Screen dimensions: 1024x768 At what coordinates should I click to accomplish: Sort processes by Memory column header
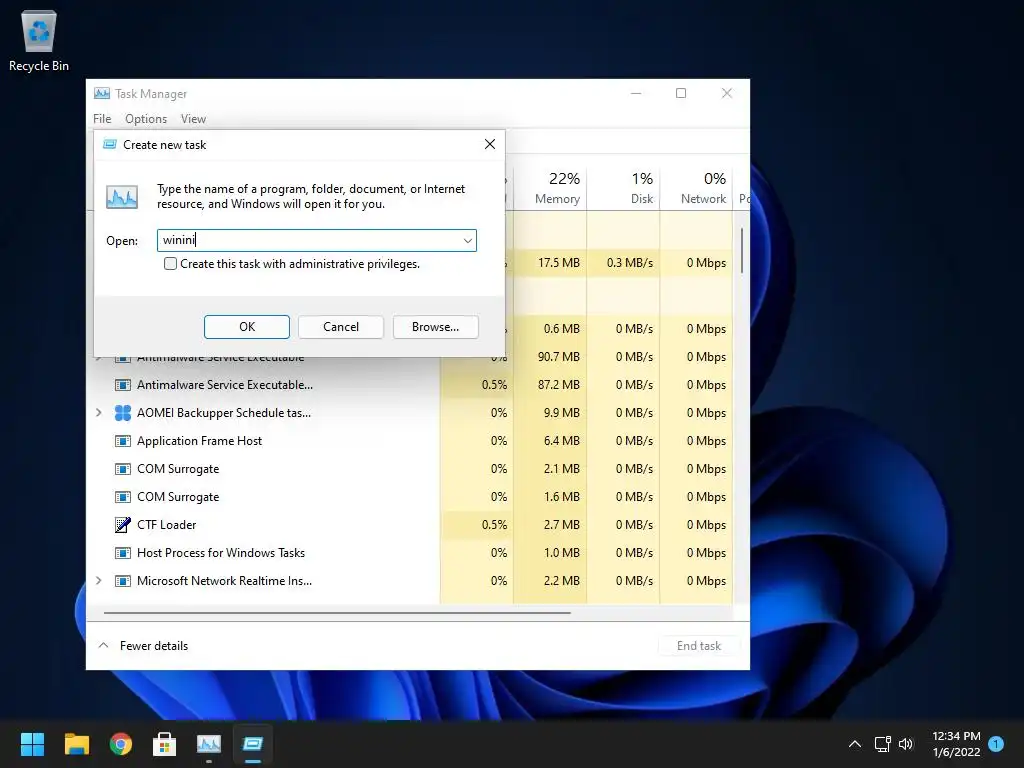pyautogui.click(x=551, y=187)
